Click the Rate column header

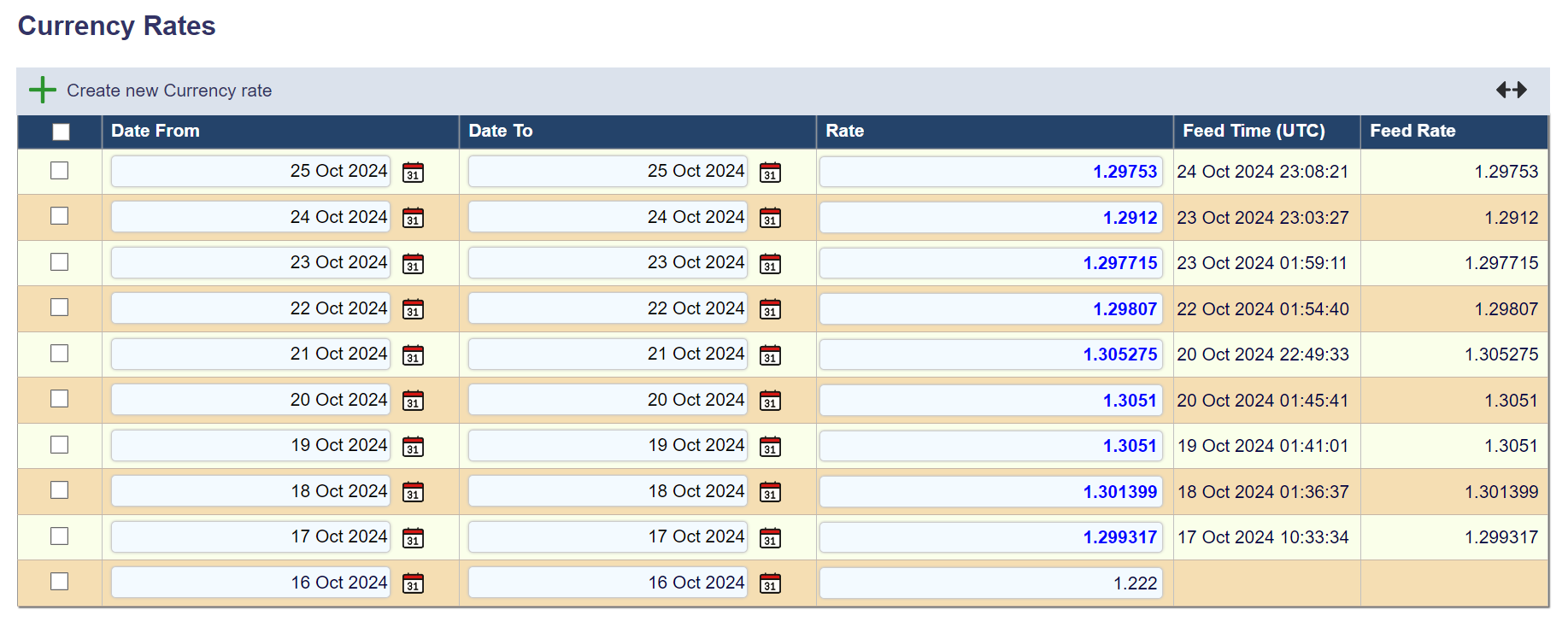click(844, 131)
